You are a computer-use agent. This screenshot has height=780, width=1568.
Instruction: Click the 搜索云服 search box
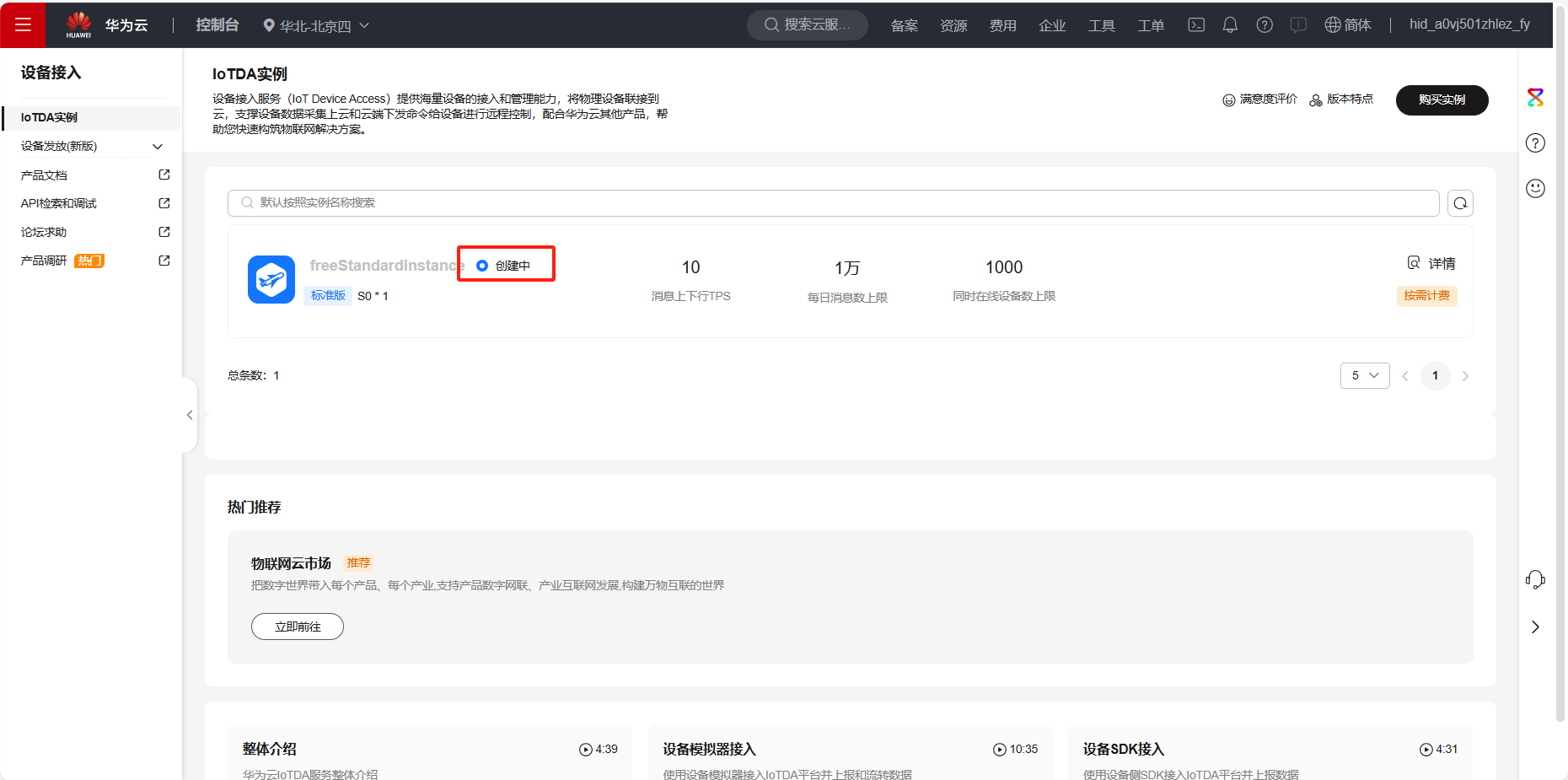coord(807,25)
